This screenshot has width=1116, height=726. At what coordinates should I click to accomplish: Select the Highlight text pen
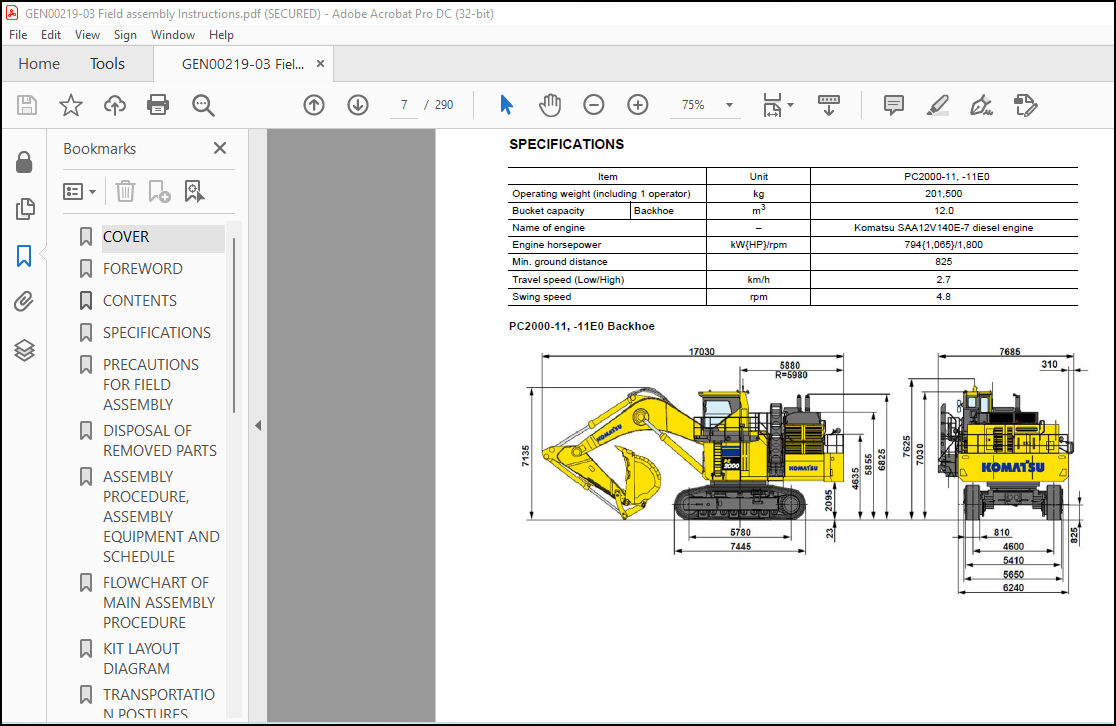[x=937, y=105]
